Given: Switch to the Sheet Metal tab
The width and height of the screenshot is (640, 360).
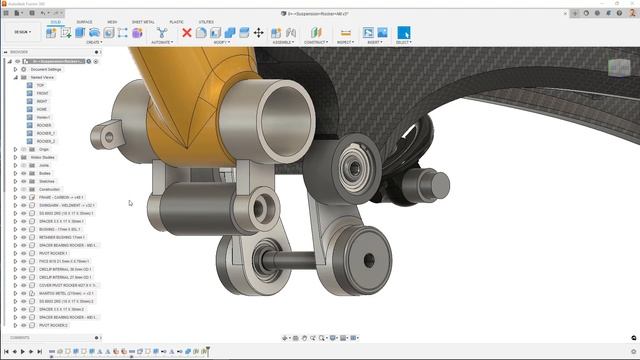Looking at the screenshot, I should 143,22.
